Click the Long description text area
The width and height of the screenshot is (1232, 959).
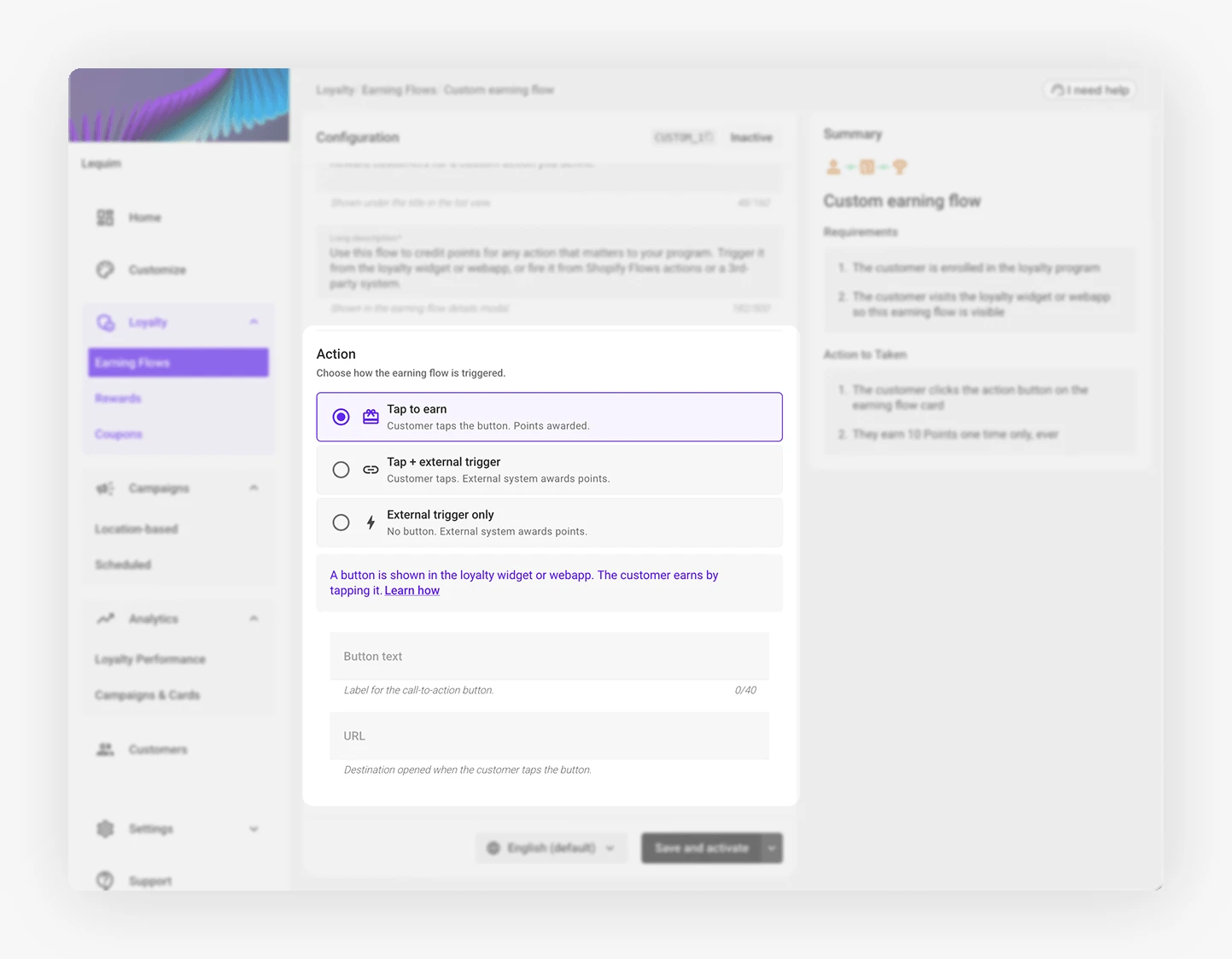click(x=550, y=262)
